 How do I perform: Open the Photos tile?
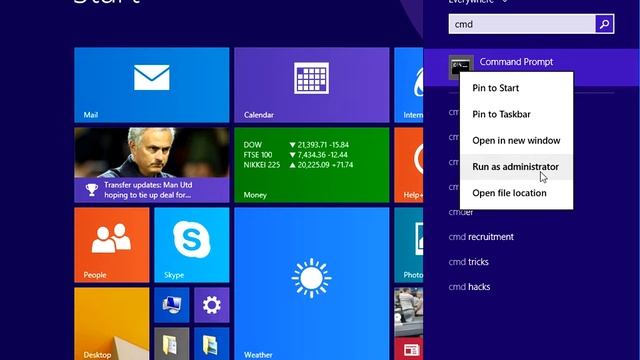click(x=409, y=245)
